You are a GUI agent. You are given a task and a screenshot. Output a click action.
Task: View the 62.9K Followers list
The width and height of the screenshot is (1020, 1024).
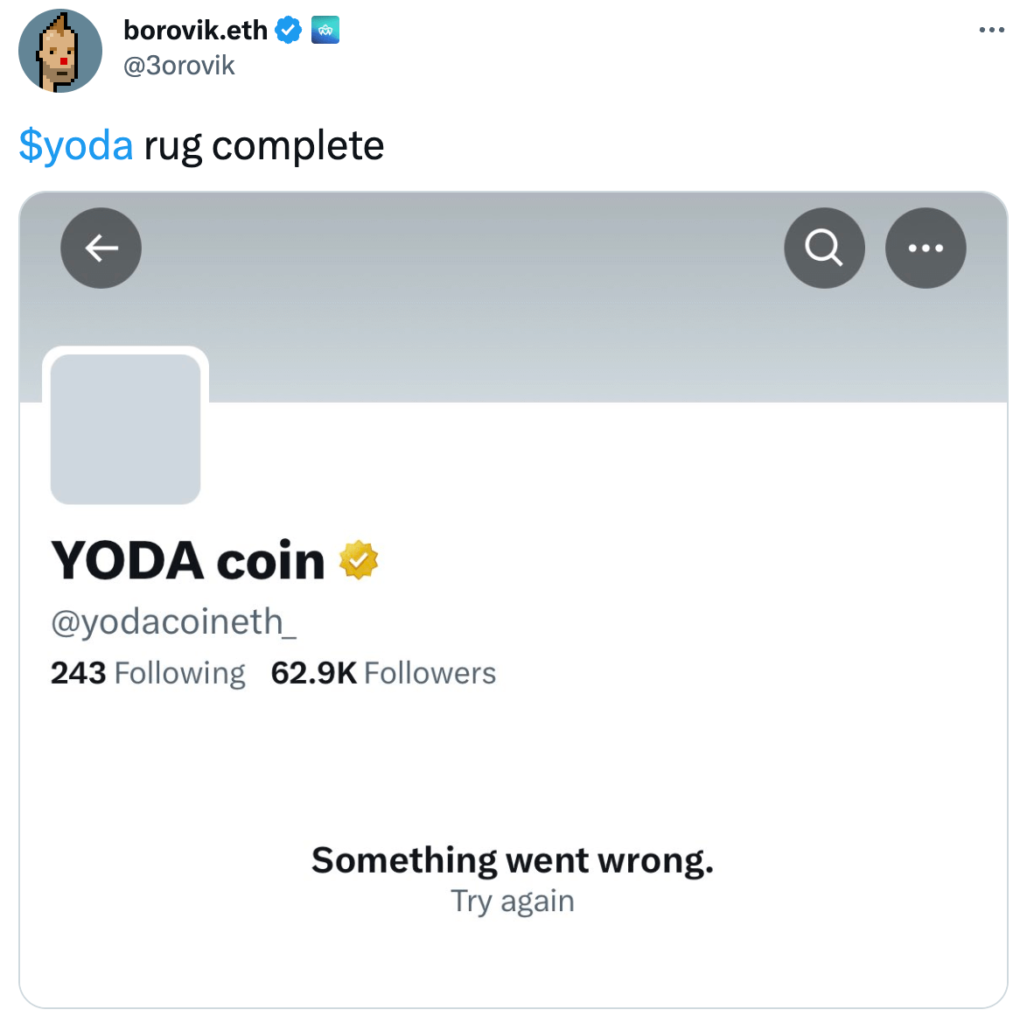tap(383, 673)
